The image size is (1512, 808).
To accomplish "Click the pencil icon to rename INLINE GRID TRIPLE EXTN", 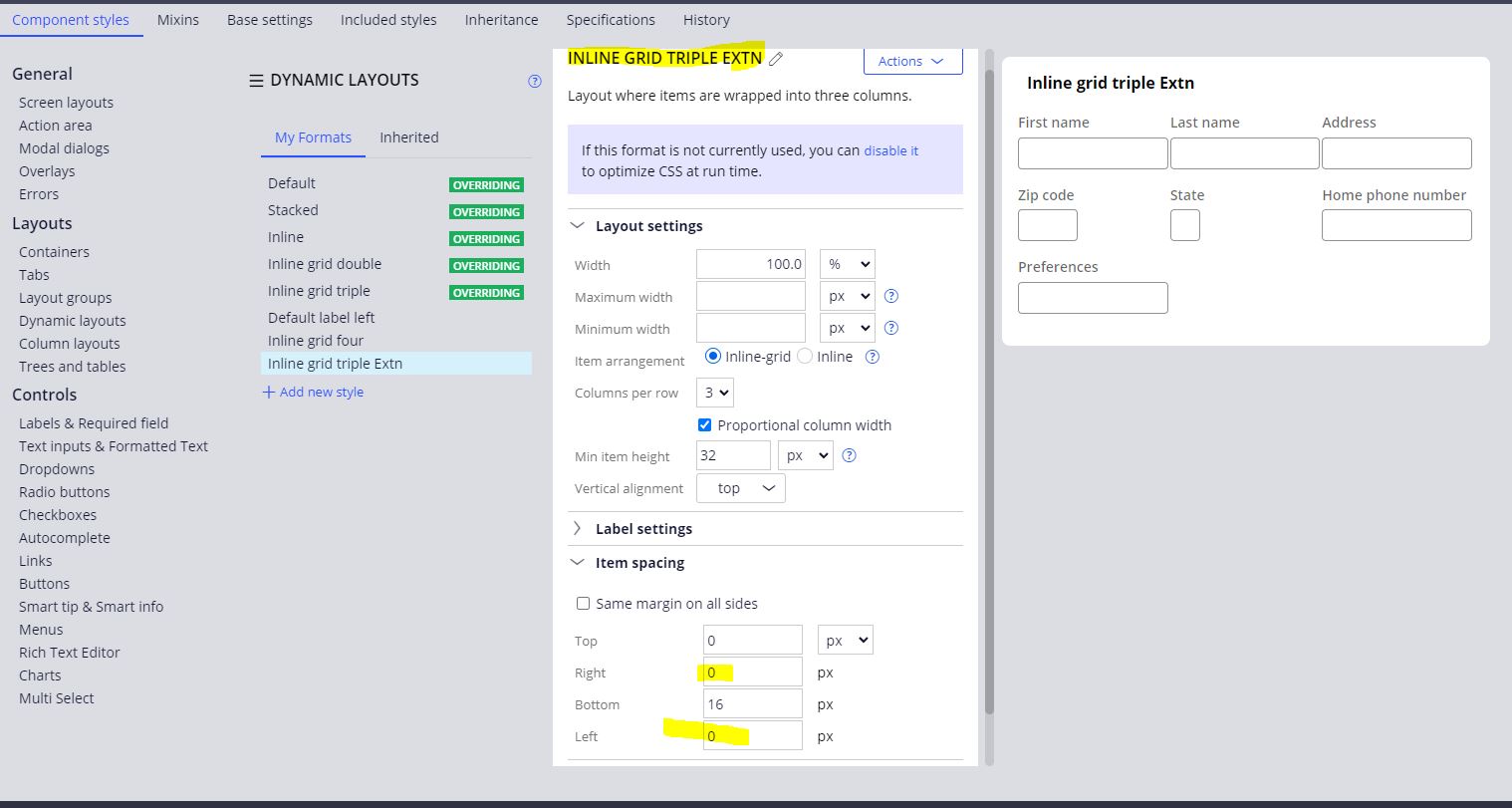I will [x=776, y=59].
